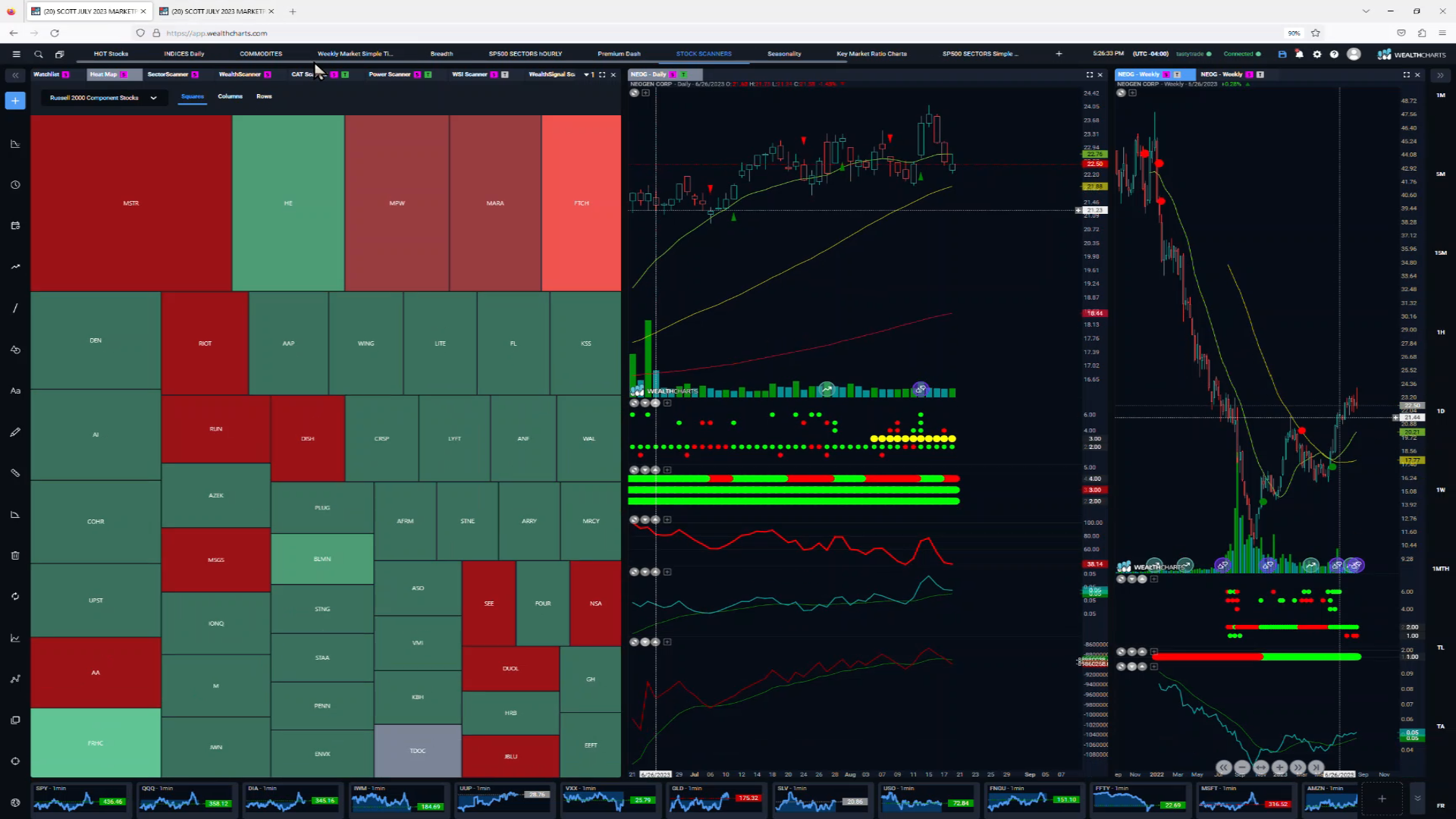
Task: Move the red oscillator pane up
Action: coord(655,519)
